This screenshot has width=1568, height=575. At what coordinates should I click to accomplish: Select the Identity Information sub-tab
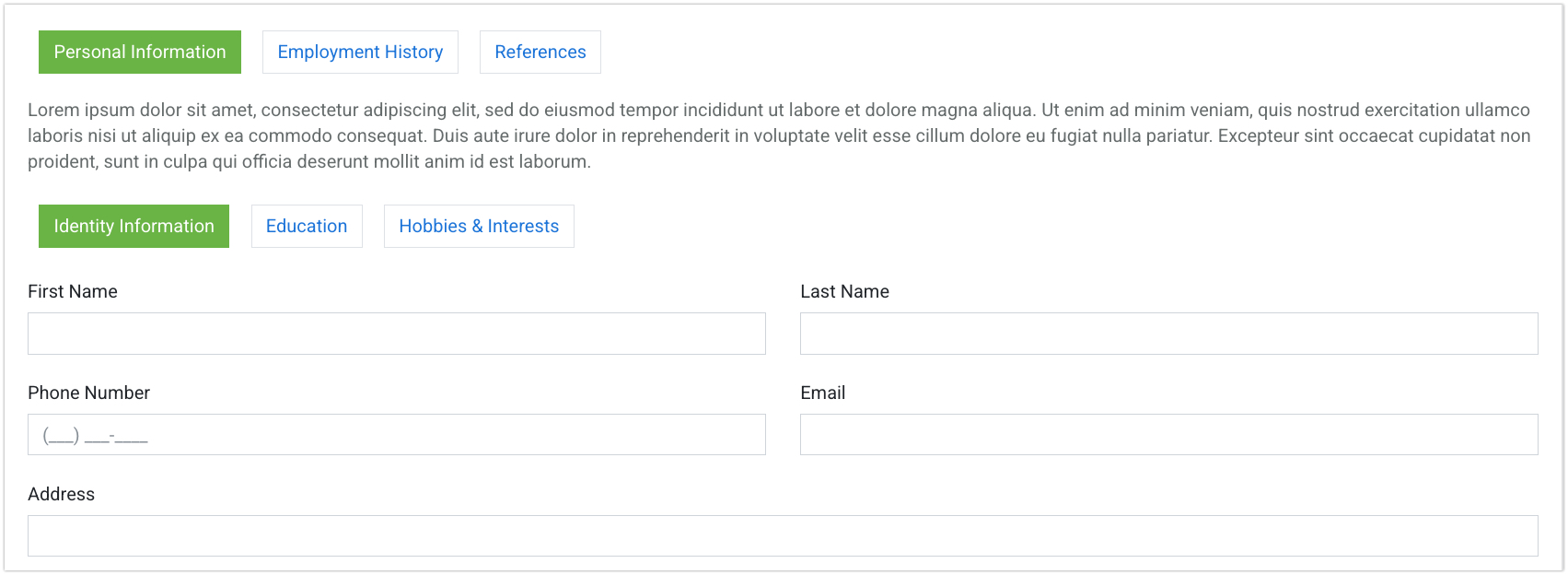tap(134, 227)
